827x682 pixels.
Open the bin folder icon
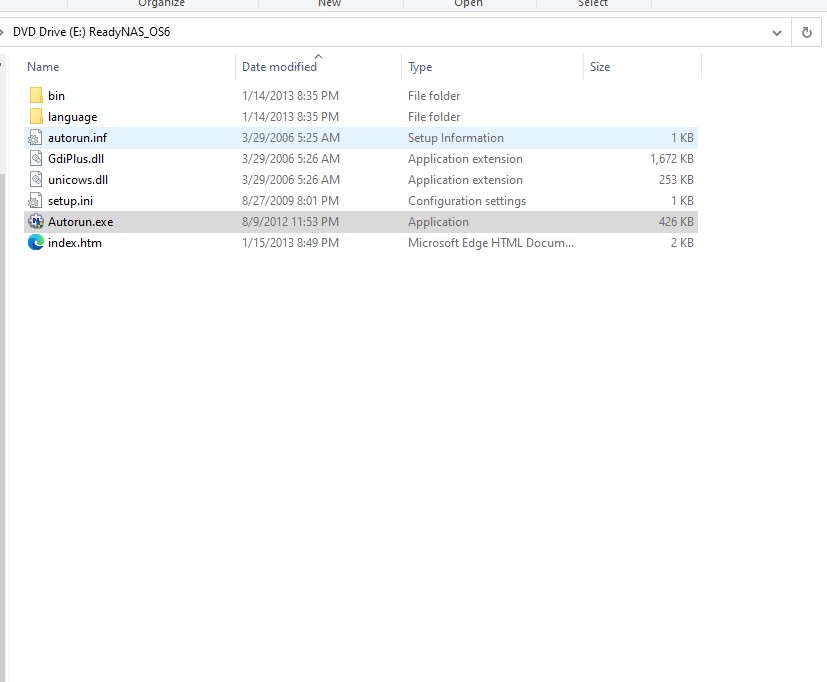36,95
